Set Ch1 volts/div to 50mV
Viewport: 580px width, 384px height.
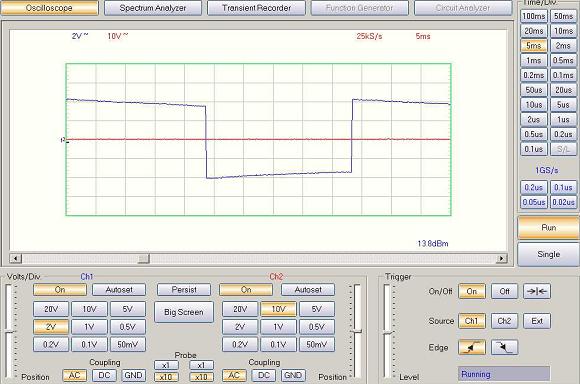tap(128, 344)
